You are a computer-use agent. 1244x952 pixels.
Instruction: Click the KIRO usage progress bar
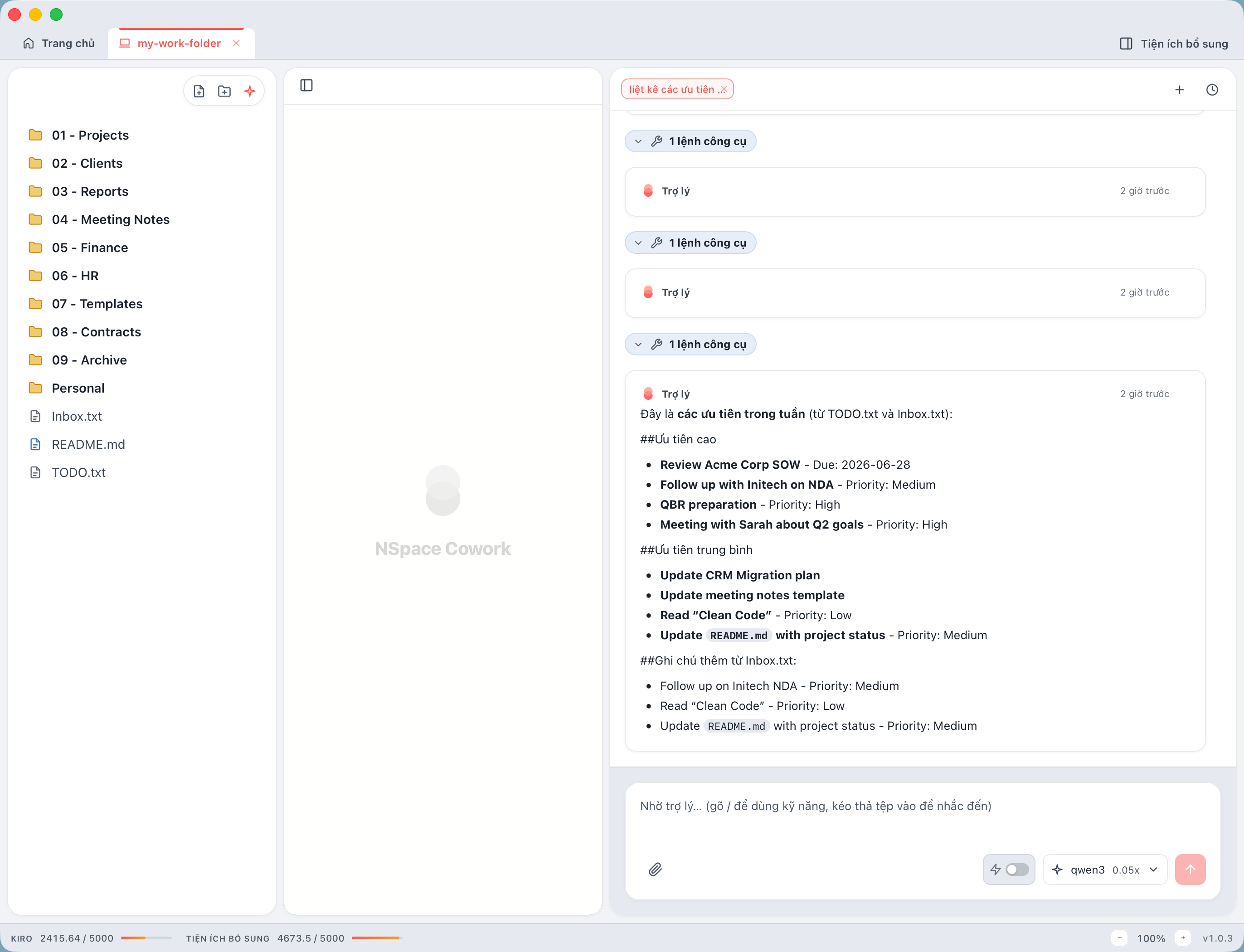coord(146,938)
